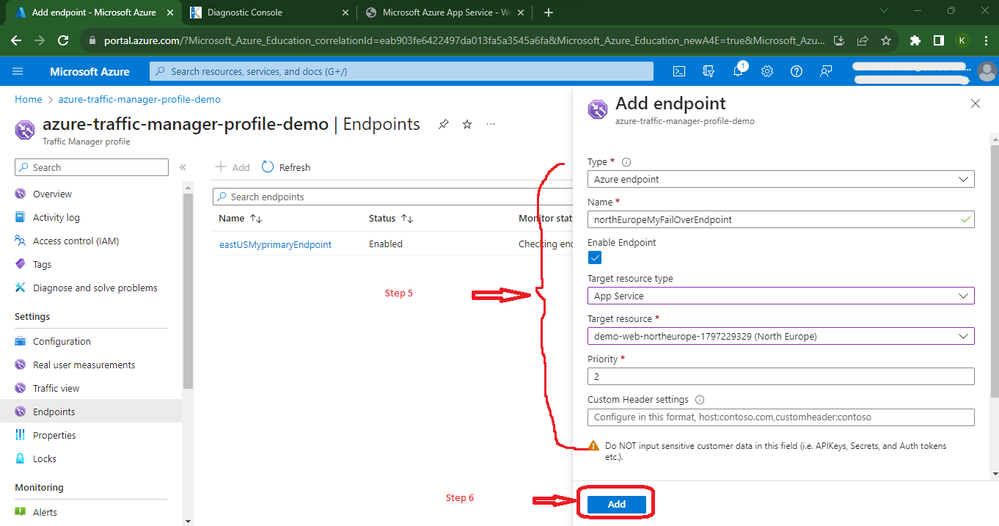Open Traffic view menu item
Image resolution: width=999 pixels, height=526 pixels.
[x=56, y=388]
